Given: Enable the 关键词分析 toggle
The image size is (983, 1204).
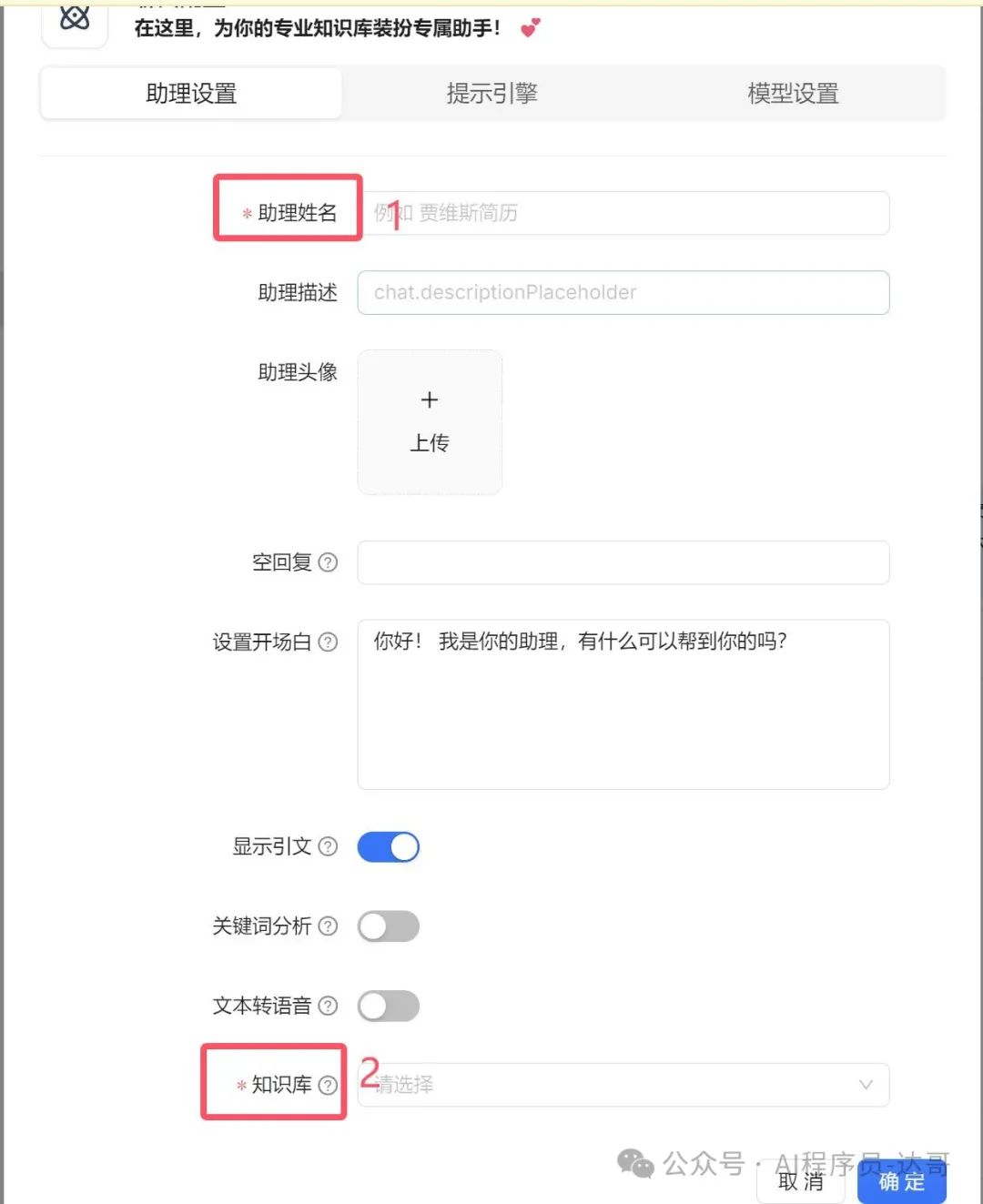Looking at the screenshot, I should click(389, 926).
